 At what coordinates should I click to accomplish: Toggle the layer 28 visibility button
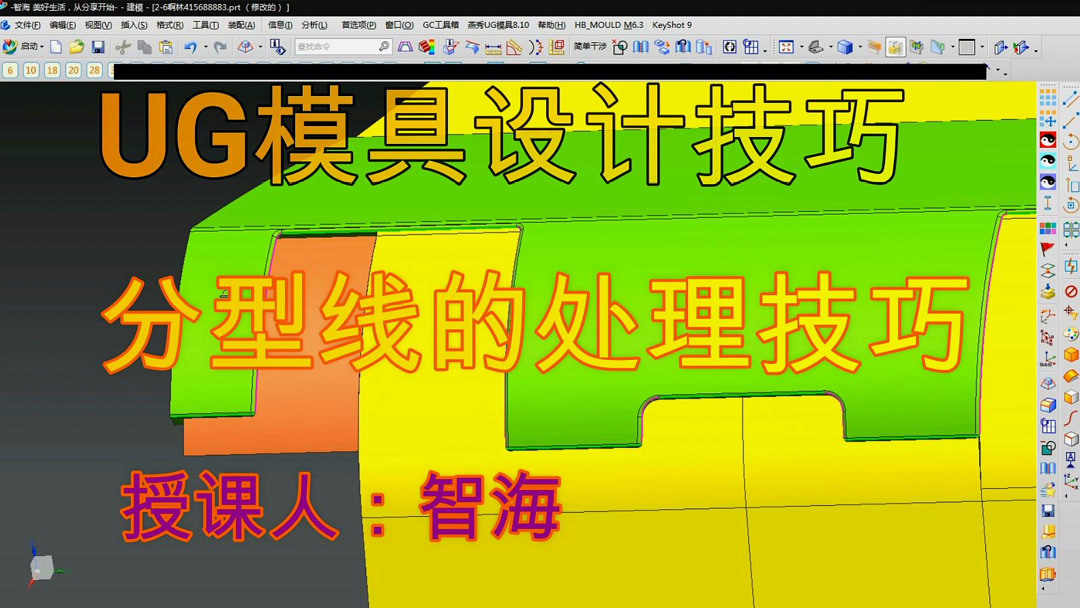[x=94, y=70]
